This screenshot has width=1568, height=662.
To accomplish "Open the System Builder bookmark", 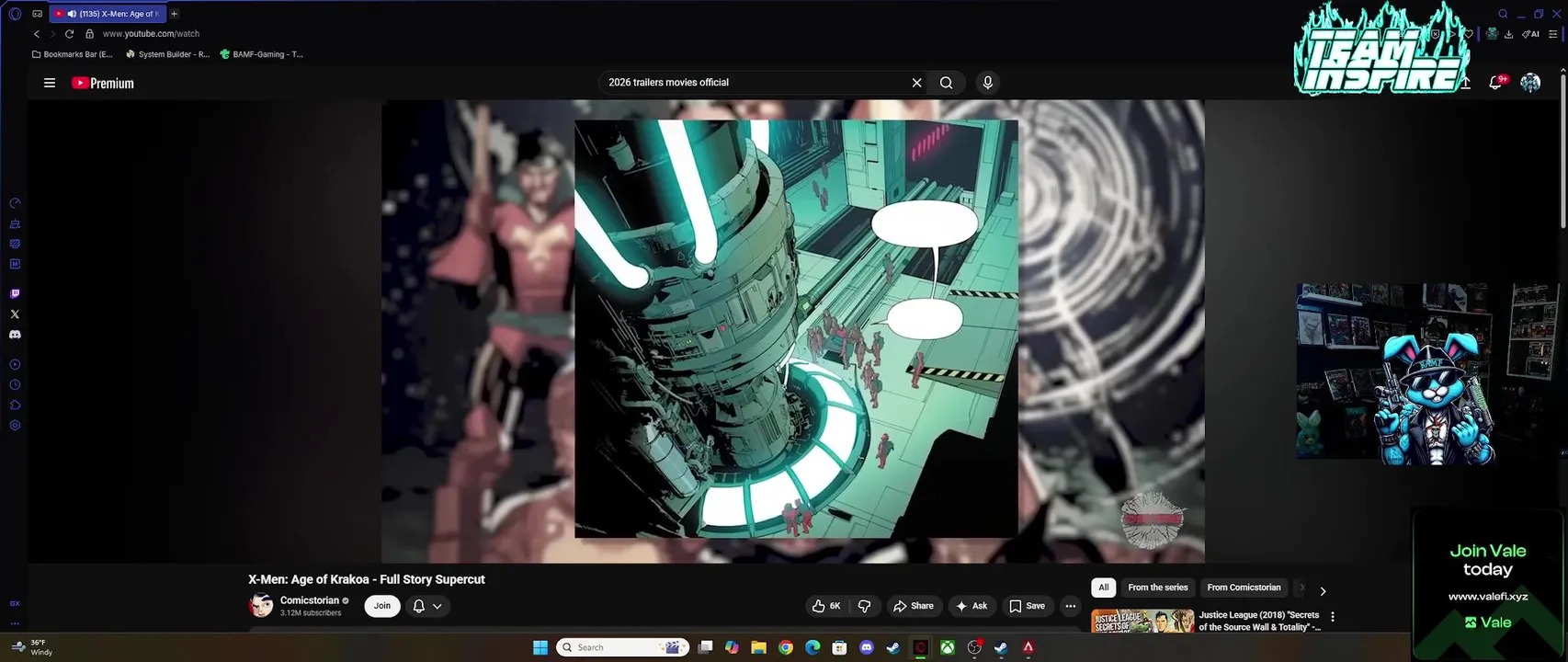I will 168,54.
